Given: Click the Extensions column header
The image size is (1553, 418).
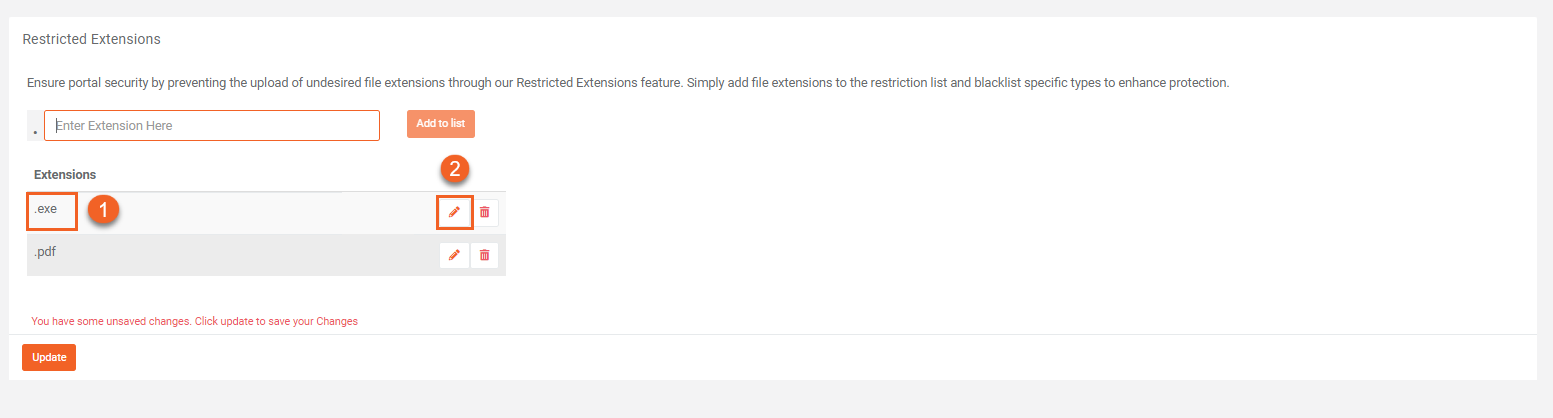Looking at the screenshot, I should [x=65, y=175].
